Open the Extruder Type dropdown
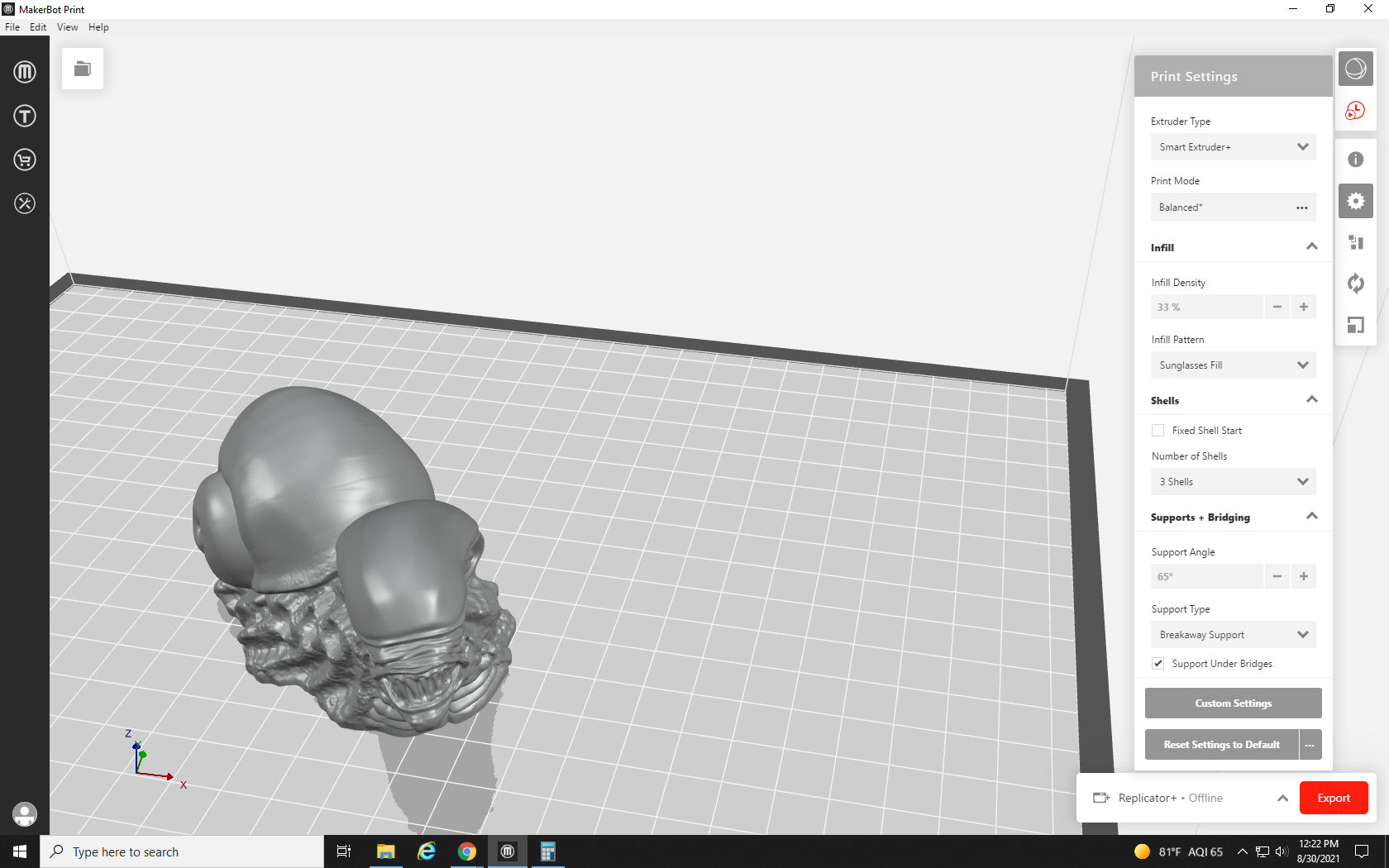The width and height of the screenshot is (1389, 868). coord(1233,147)
